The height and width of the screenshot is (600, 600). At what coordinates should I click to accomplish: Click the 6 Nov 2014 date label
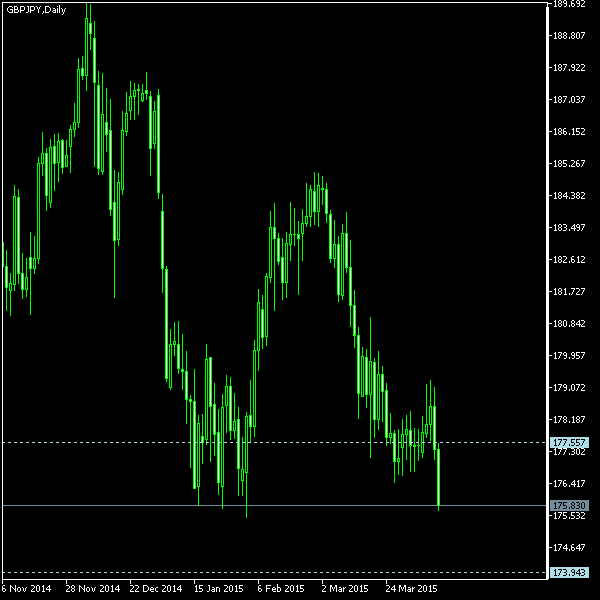coord(26,589)
